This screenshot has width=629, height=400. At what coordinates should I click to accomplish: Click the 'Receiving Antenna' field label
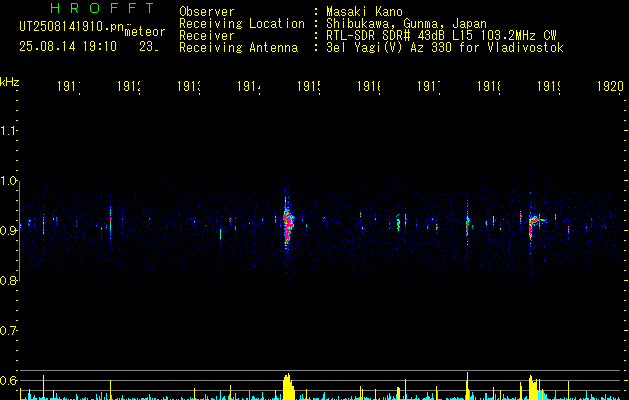point(239,48)
